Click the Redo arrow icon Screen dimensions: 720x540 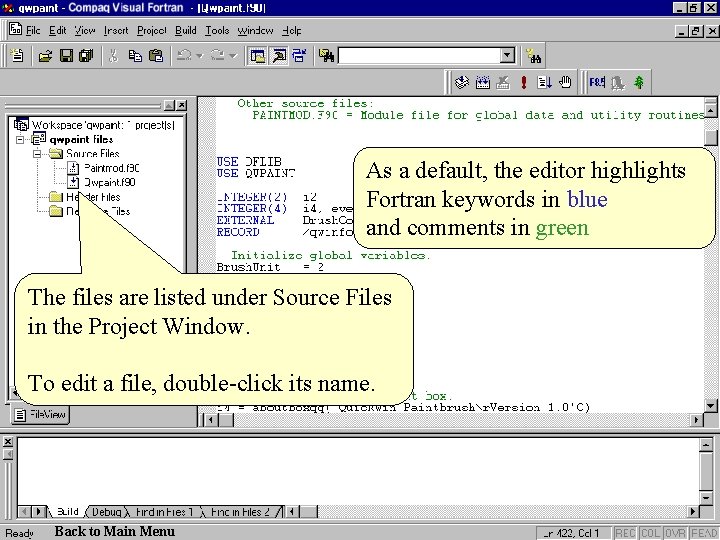tap(218, 56)
